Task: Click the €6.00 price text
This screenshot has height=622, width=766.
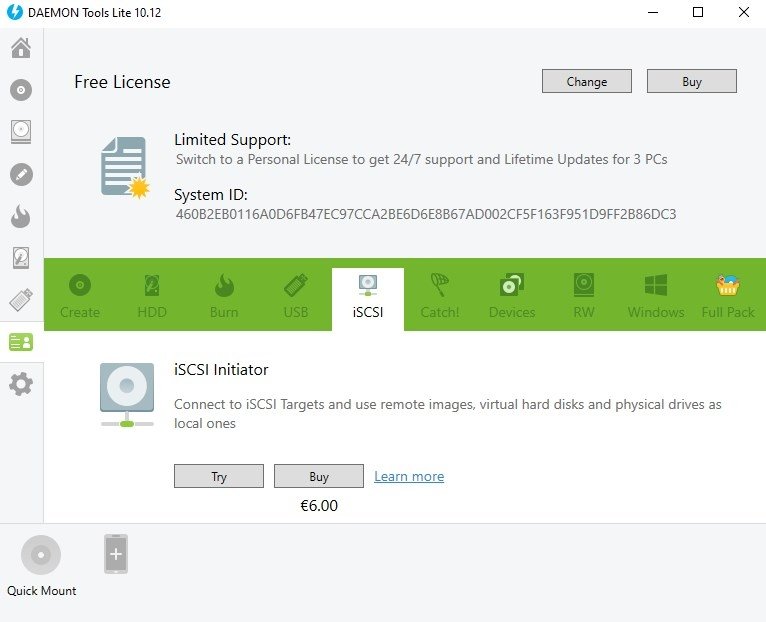Action: 319,506
